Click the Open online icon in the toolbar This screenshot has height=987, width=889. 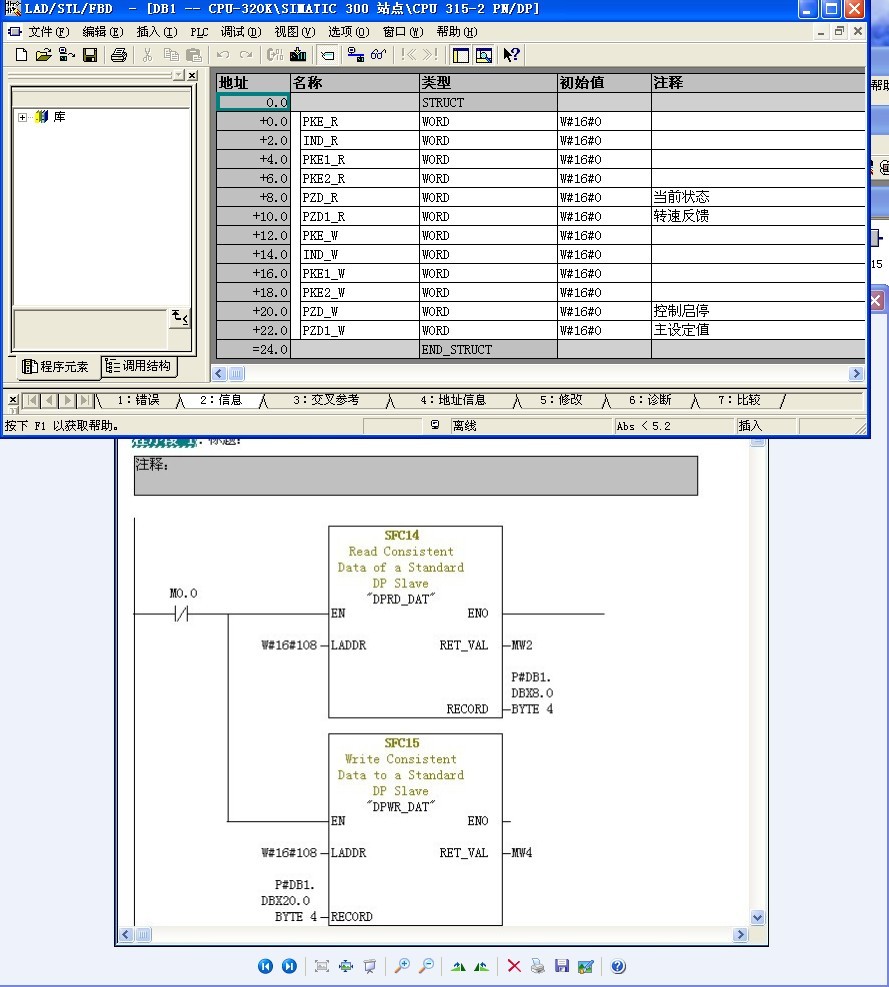[66, 55]
